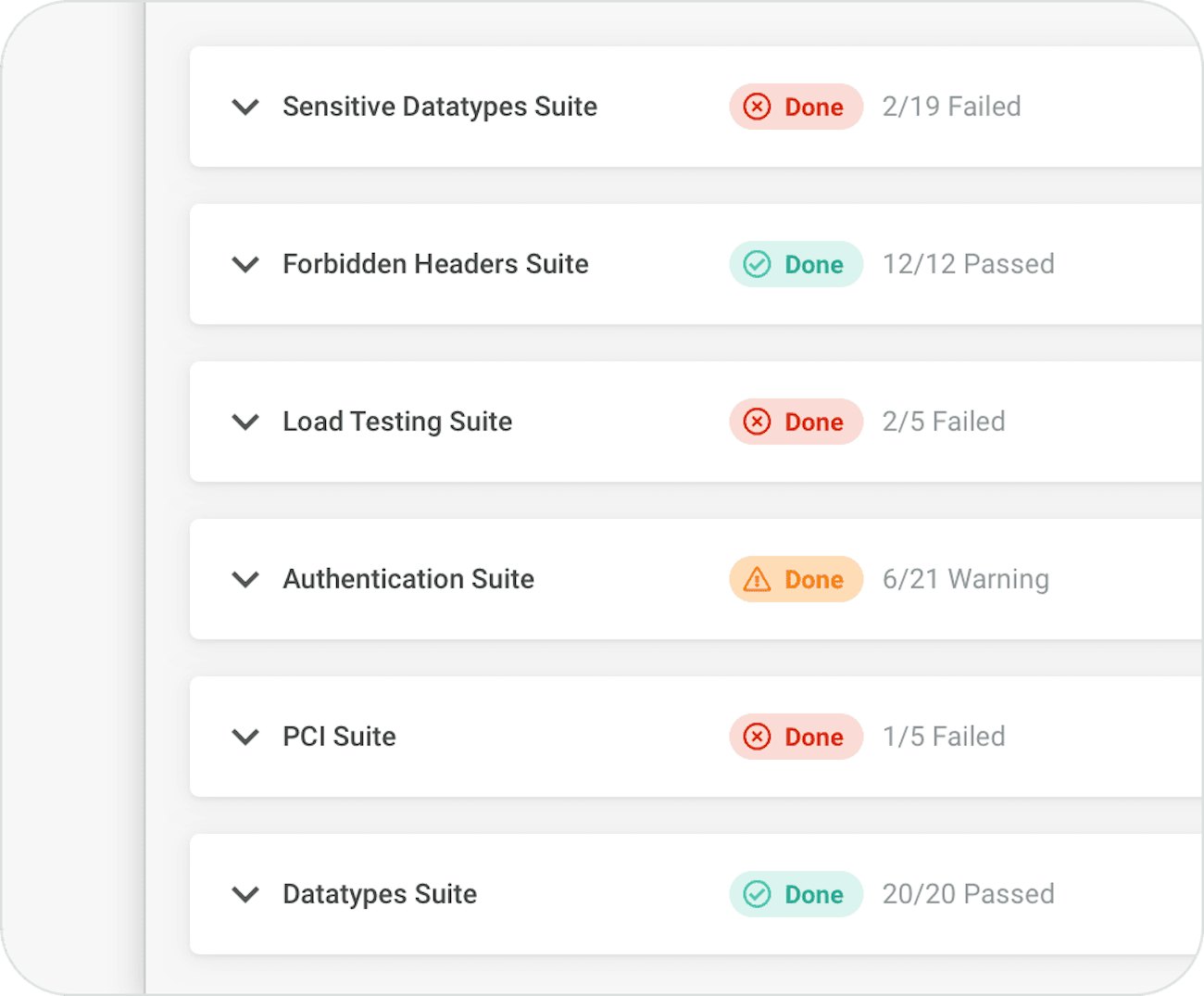Click the passed checkmark icon on Forbidden Headers Suite
Image resolution: width=1204 pixels, height=996 pixels.
coord(757,264)
